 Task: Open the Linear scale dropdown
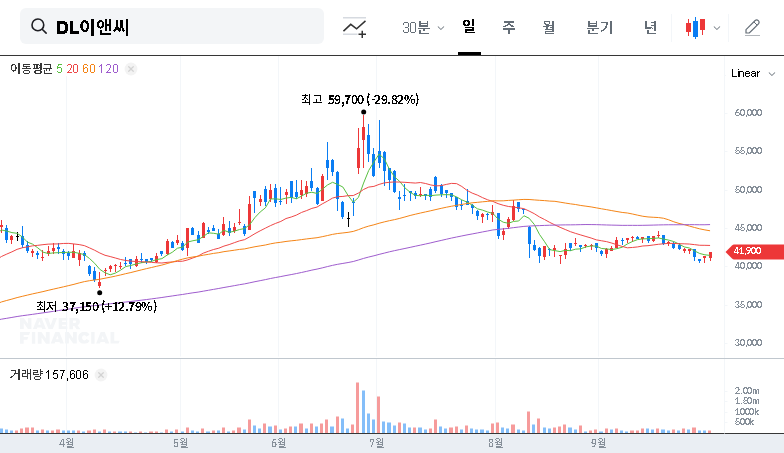[x=753, y=74]
